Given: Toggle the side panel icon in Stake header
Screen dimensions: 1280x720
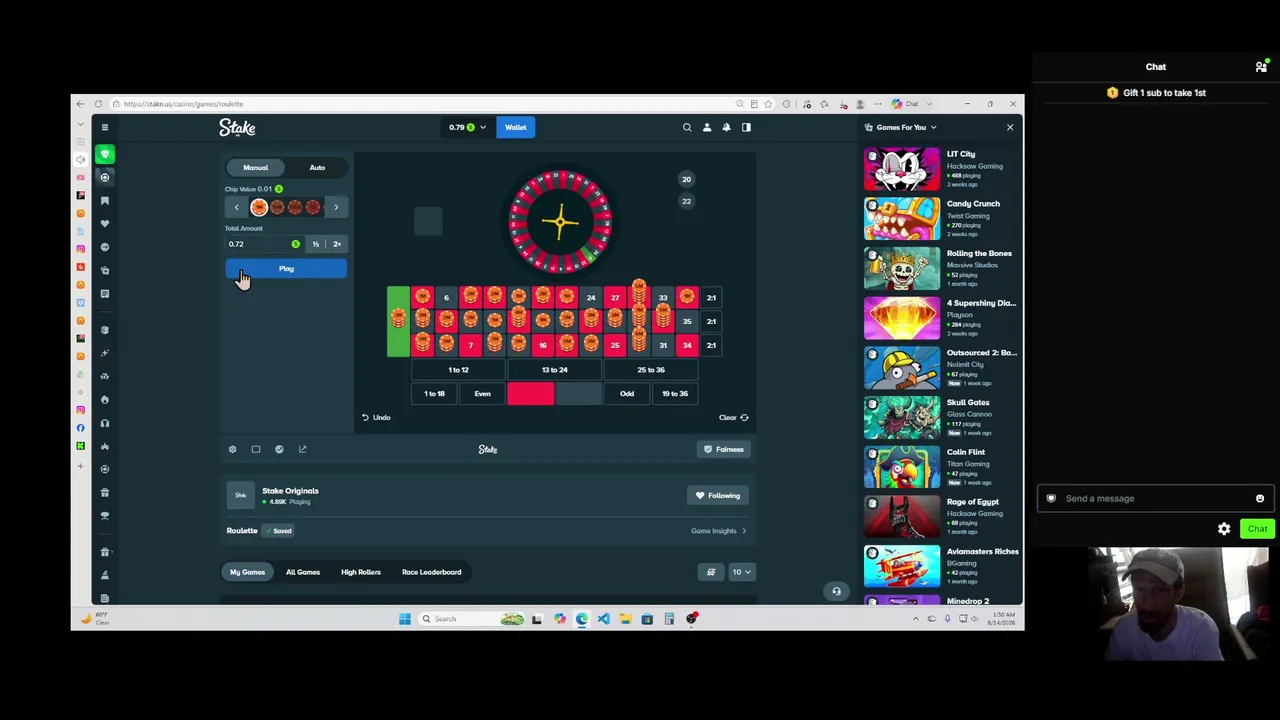Looking at the screenshot, I should (x=746, y=127).
